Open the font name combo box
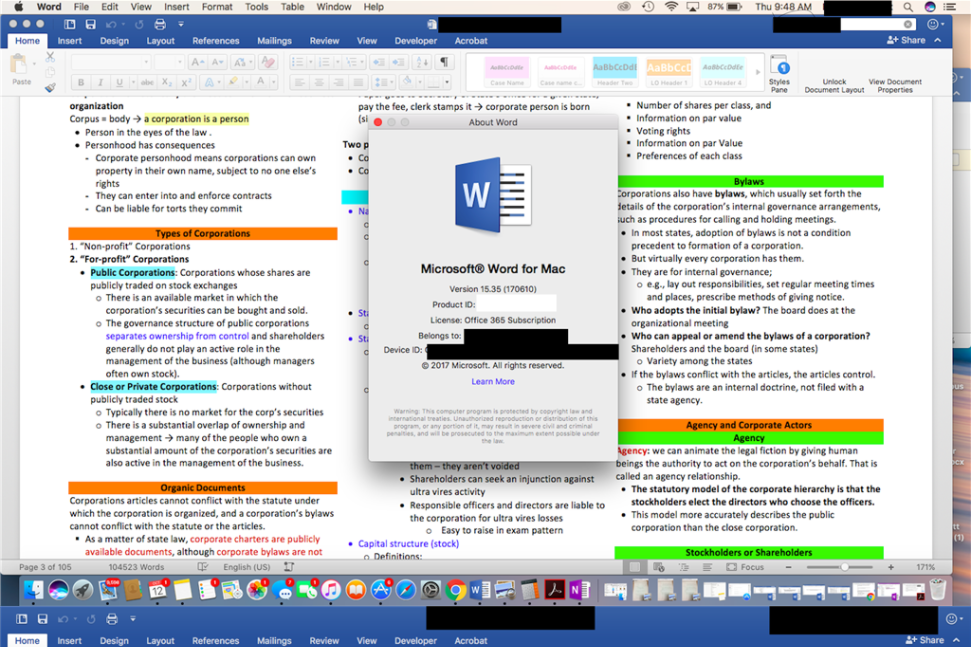971x647 pixels. click(111, 62)
